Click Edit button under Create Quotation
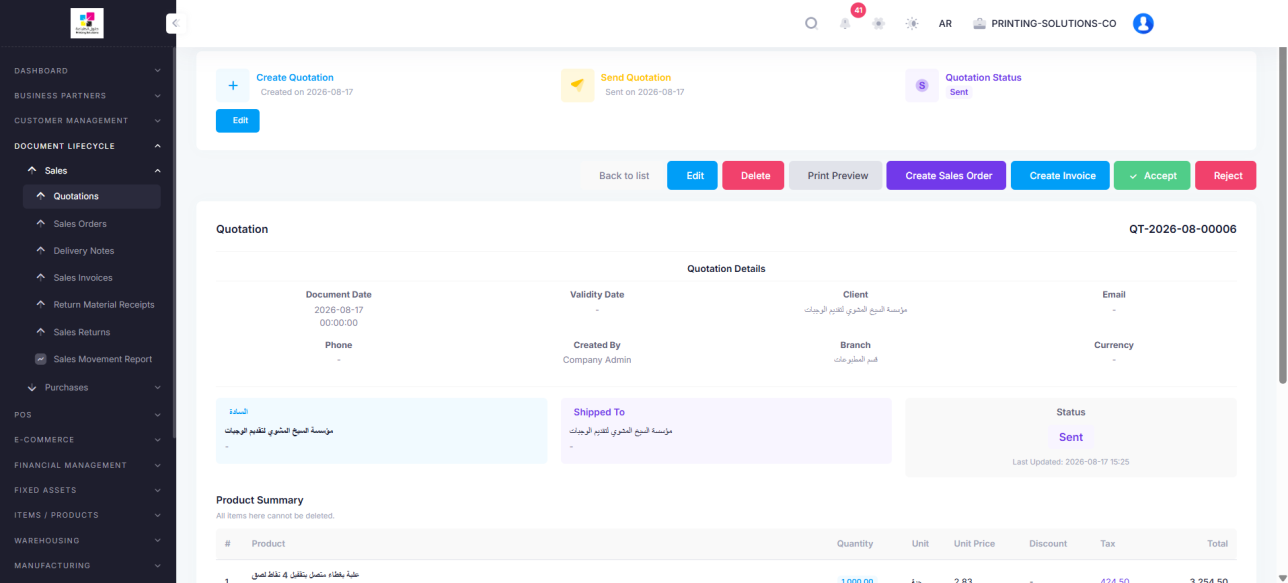The height and width of the screenshot is (583, 1288). 238,120
